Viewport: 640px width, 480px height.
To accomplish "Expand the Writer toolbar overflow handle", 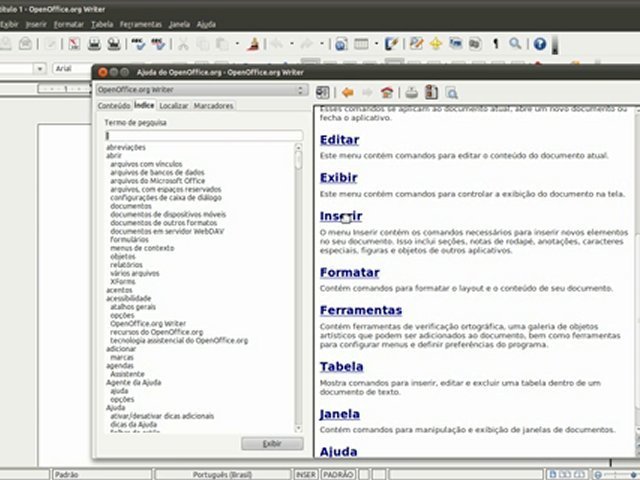I will pyautogui.click(x=555, y=44).
